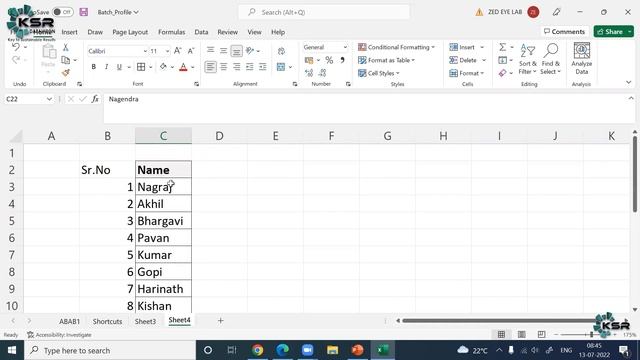Open Sort & Filter menu
This screenshot has width=640, height=360.
pos(527,60)
